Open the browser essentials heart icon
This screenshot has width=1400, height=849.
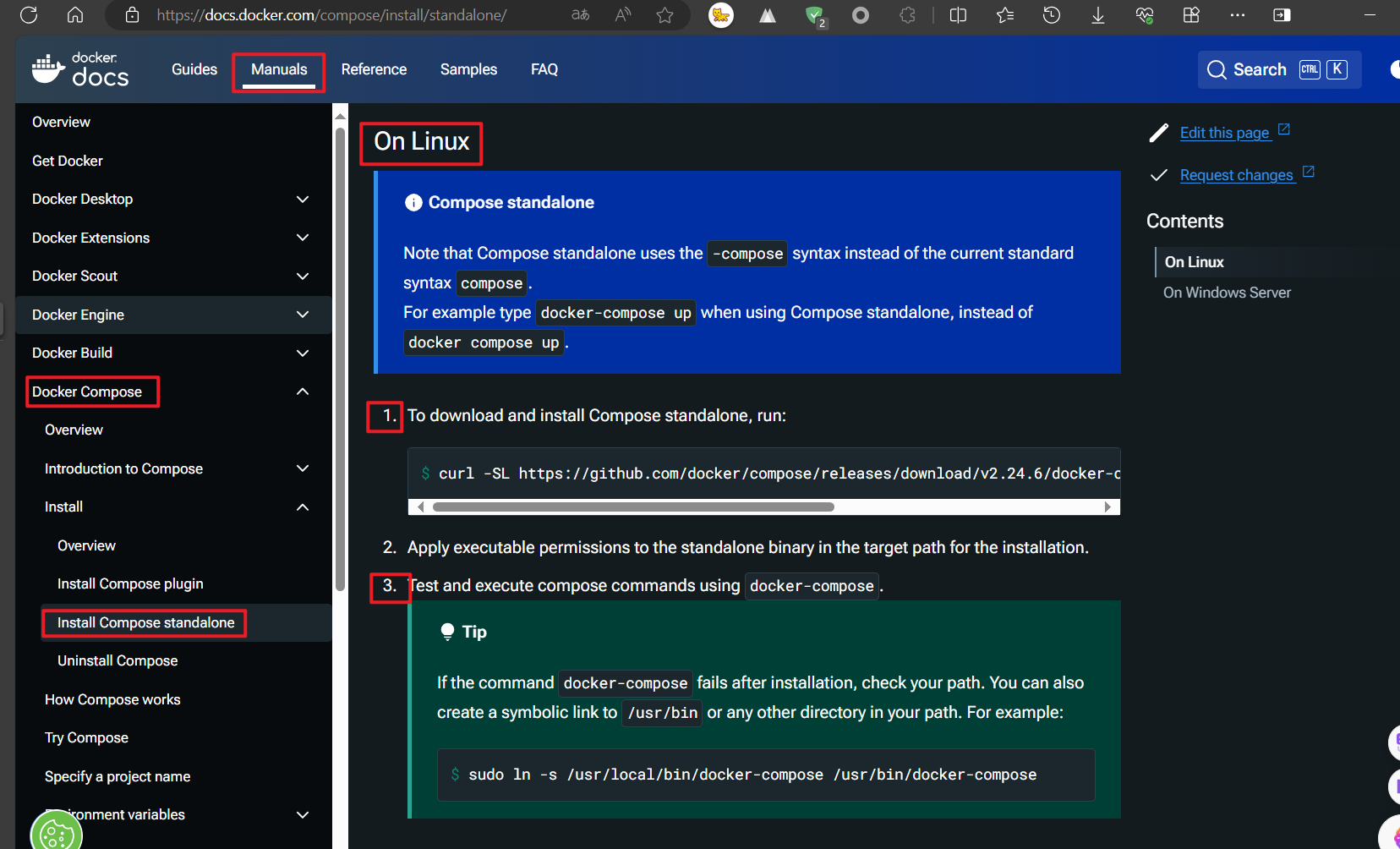1145,15
